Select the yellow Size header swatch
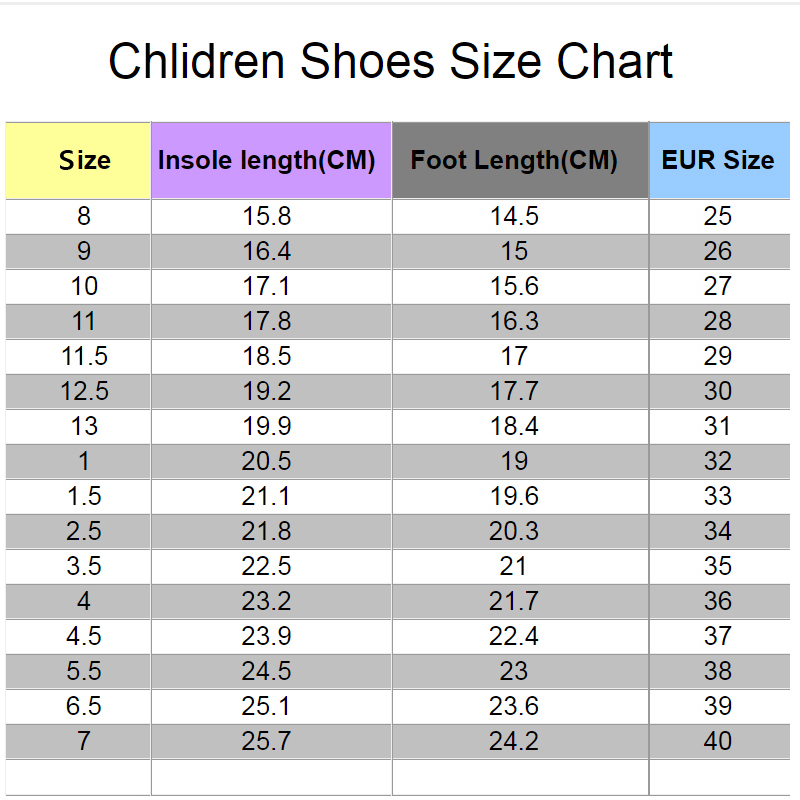This screenshot has height=800, width=800. (x=78, y=160)
